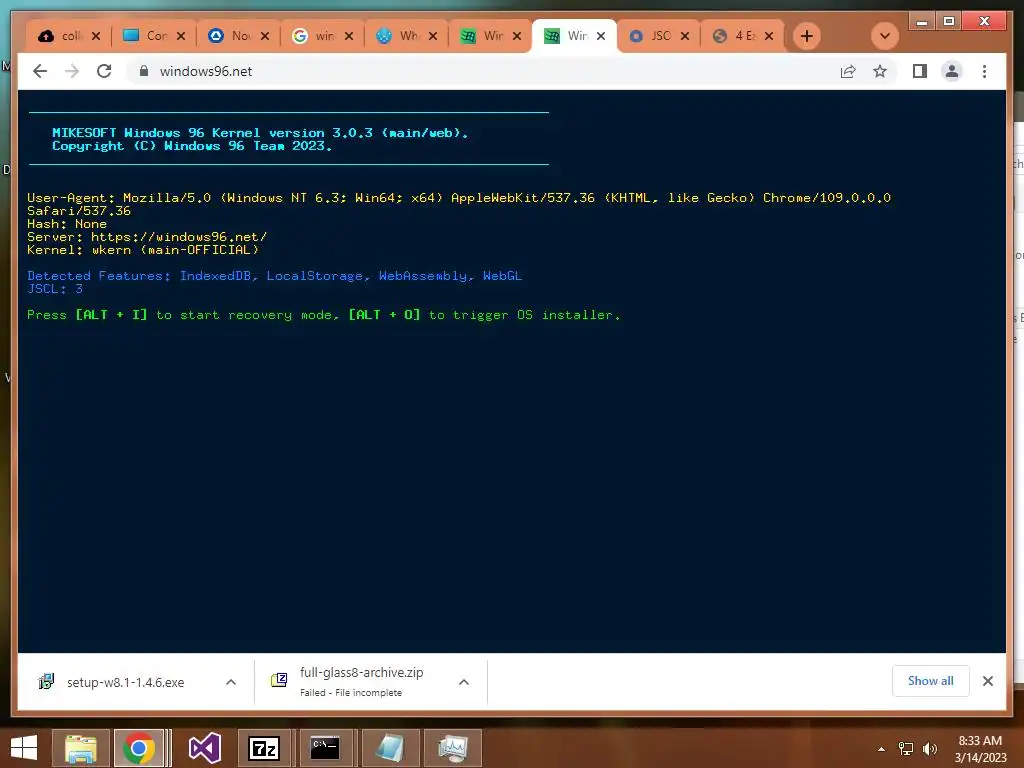Open the notepad-style taskbar app
The width and height of the screenshot is (1024, 768).
[x=389, y=748]
